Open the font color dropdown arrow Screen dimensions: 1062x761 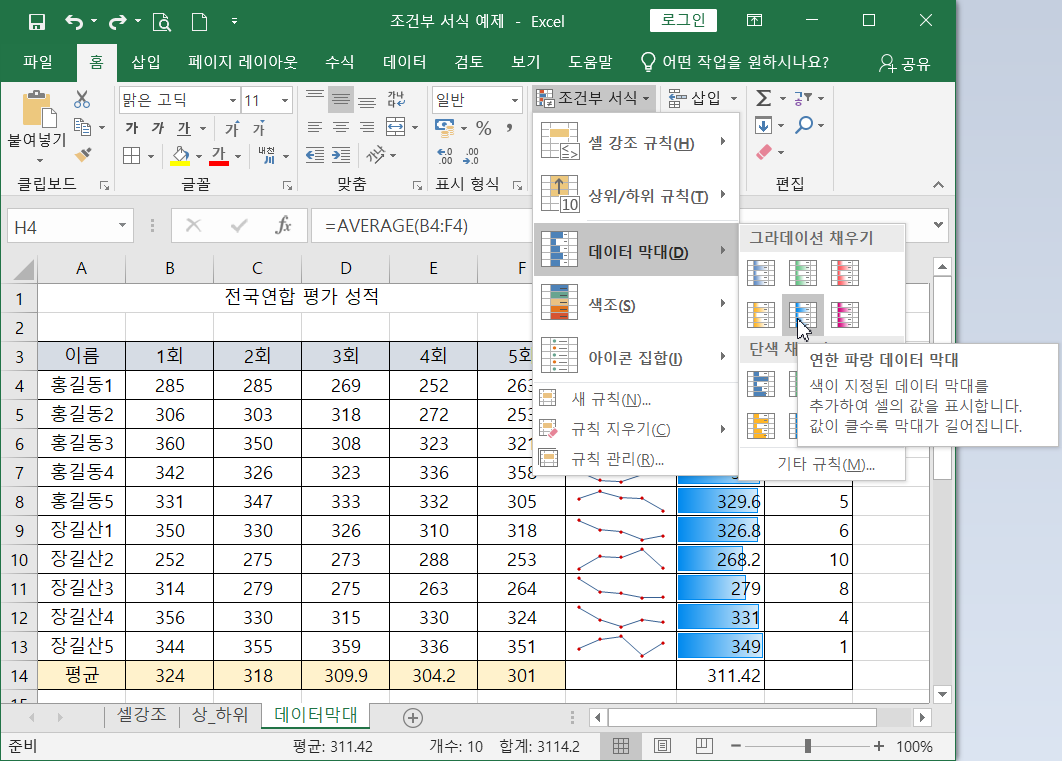(238, 156)
